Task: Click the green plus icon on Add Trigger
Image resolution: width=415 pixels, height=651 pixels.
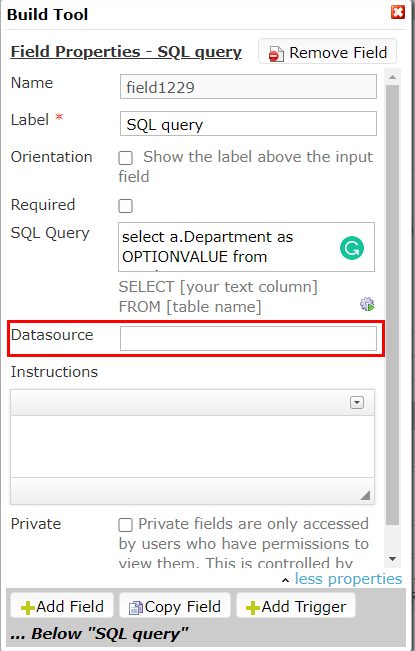Action: [x=253, y=608]
